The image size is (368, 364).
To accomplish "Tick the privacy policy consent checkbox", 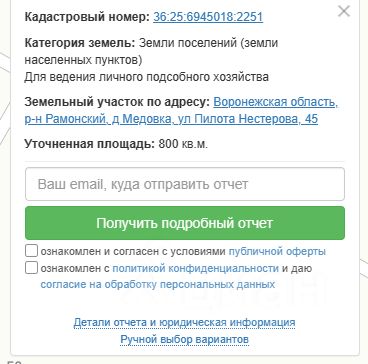I will tap(31, 268).
